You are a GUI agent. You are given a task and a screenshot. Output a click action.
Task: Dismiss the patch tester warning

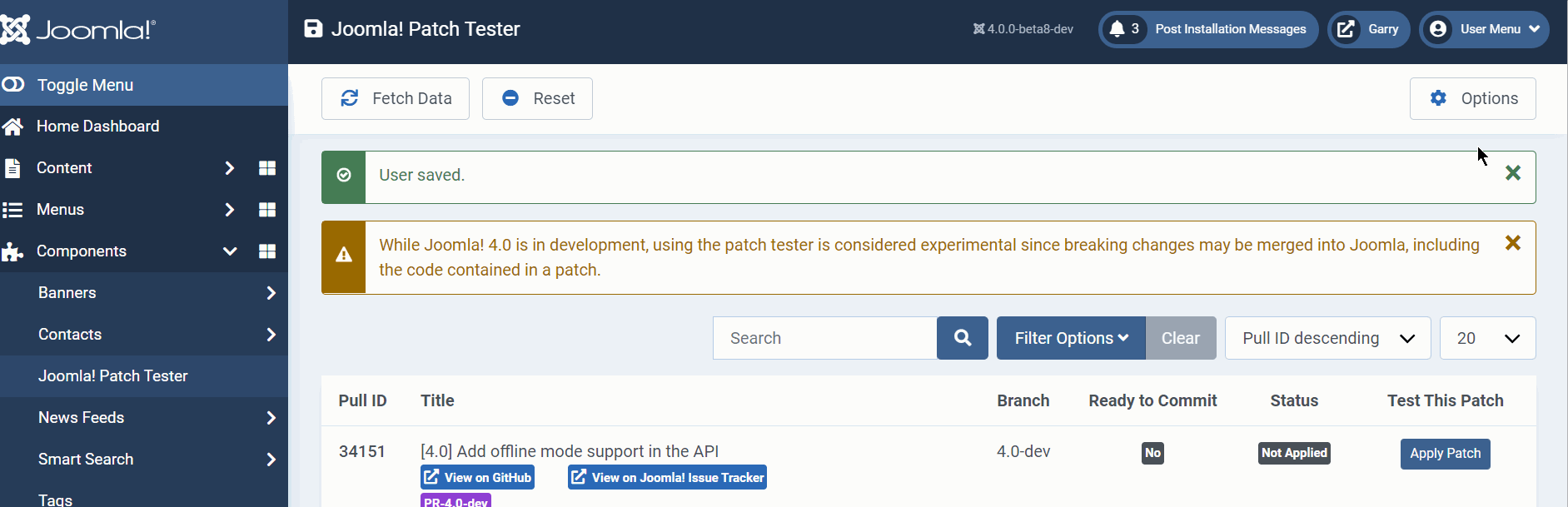[x=1513, y=243]
